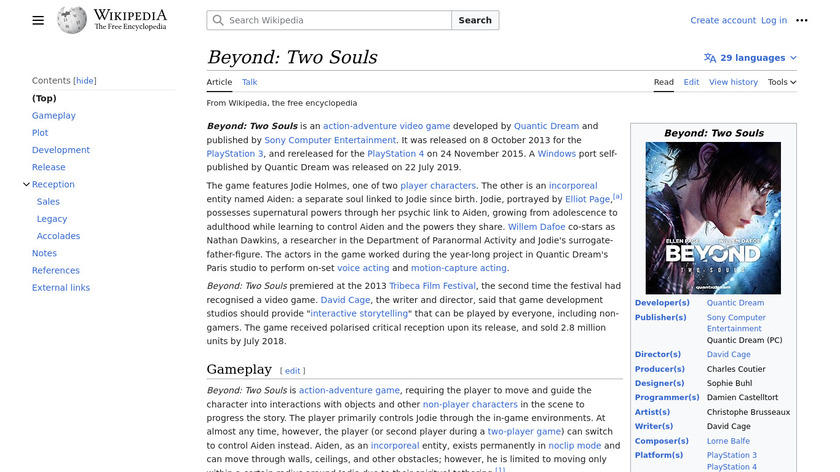Open the Log in link
This screenshot has height=472, width=840.
(x=774, y=20)
